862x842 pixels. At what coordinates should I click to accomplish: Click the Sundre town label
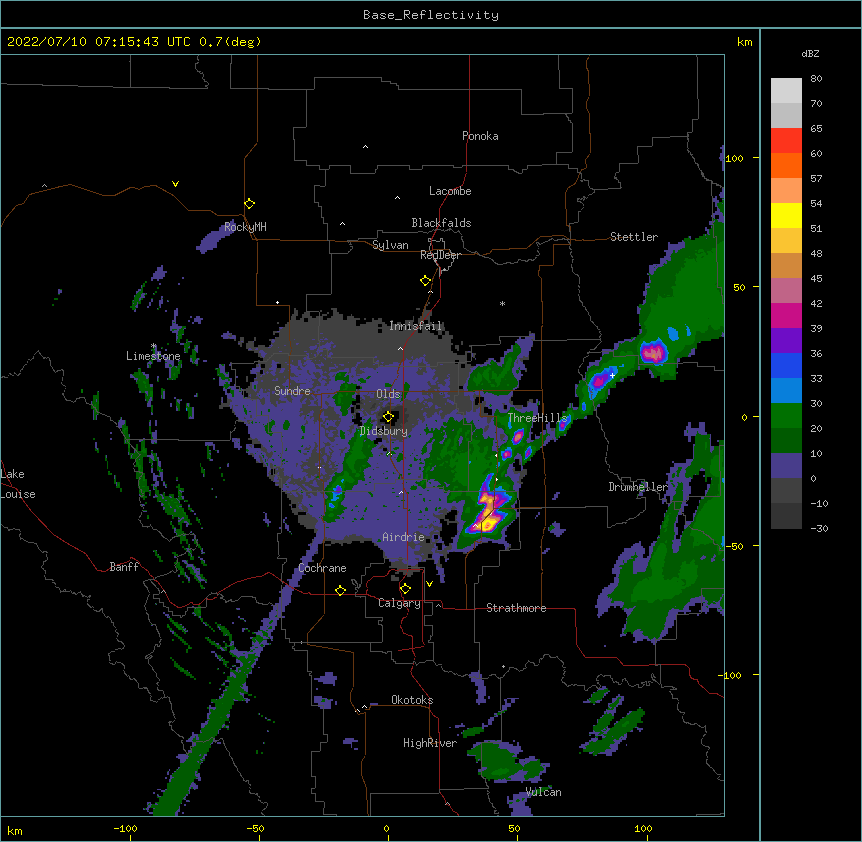292,391
